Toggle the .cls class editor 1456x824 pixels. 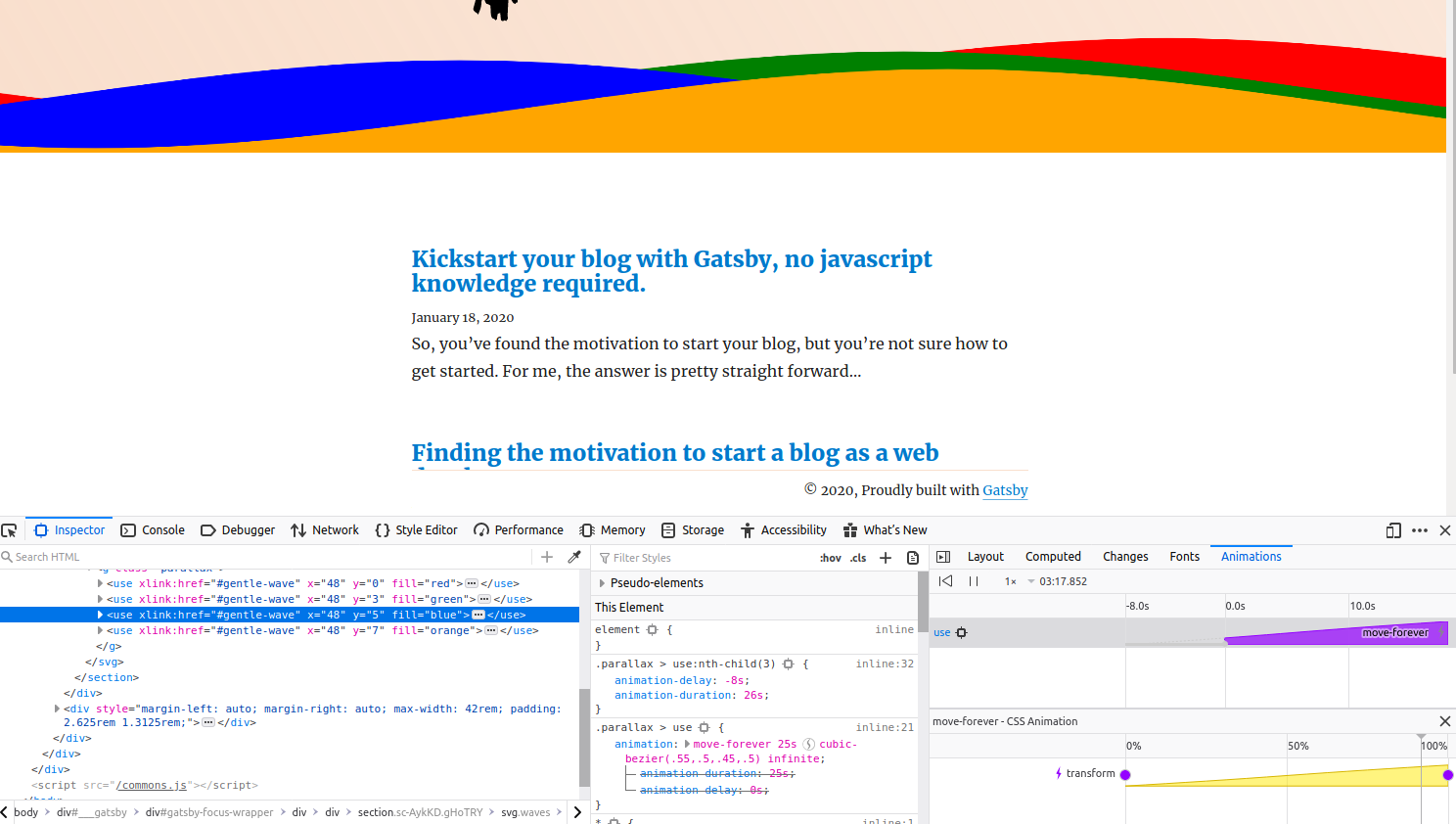point(858,557)
